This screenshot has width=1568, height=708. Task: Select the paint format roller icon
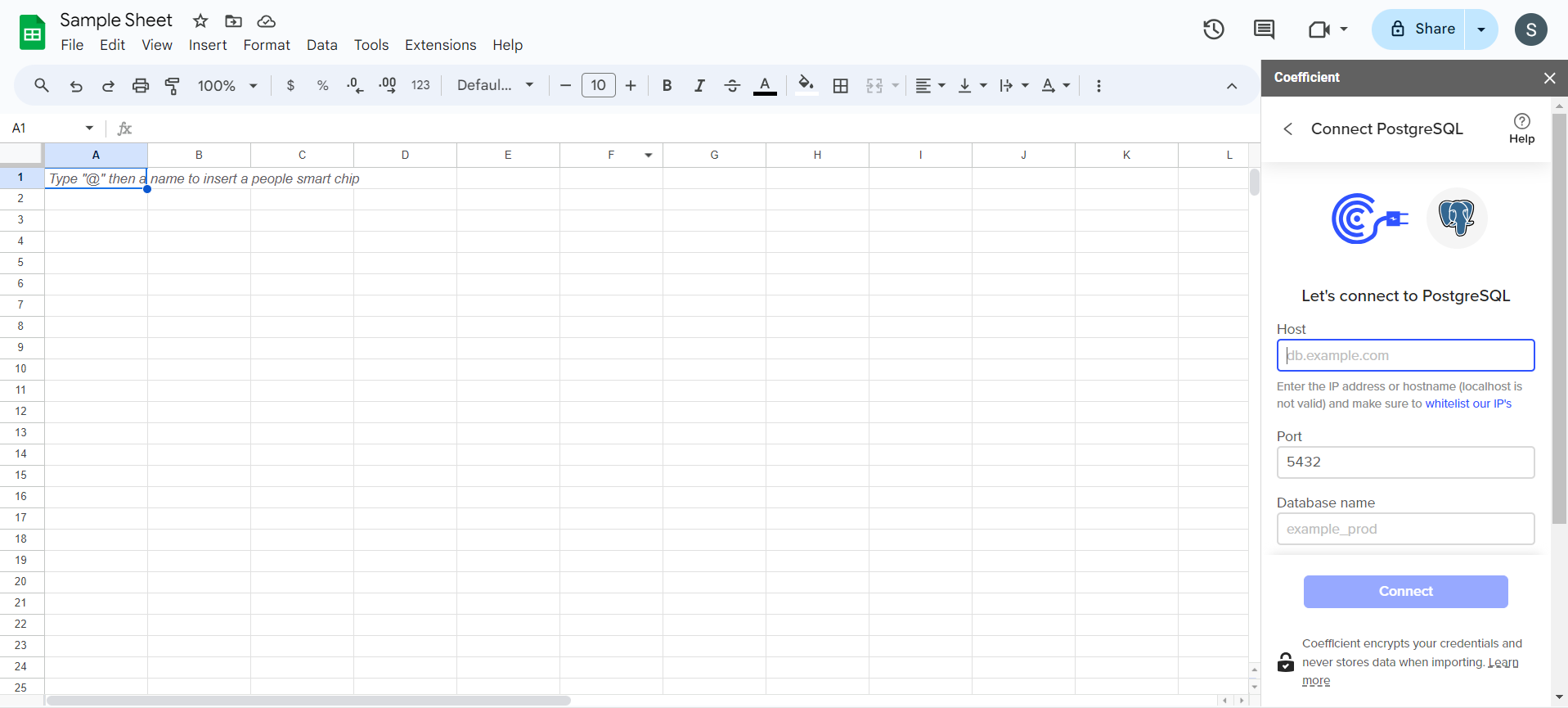pyautogui.click(x=173, y=86)
